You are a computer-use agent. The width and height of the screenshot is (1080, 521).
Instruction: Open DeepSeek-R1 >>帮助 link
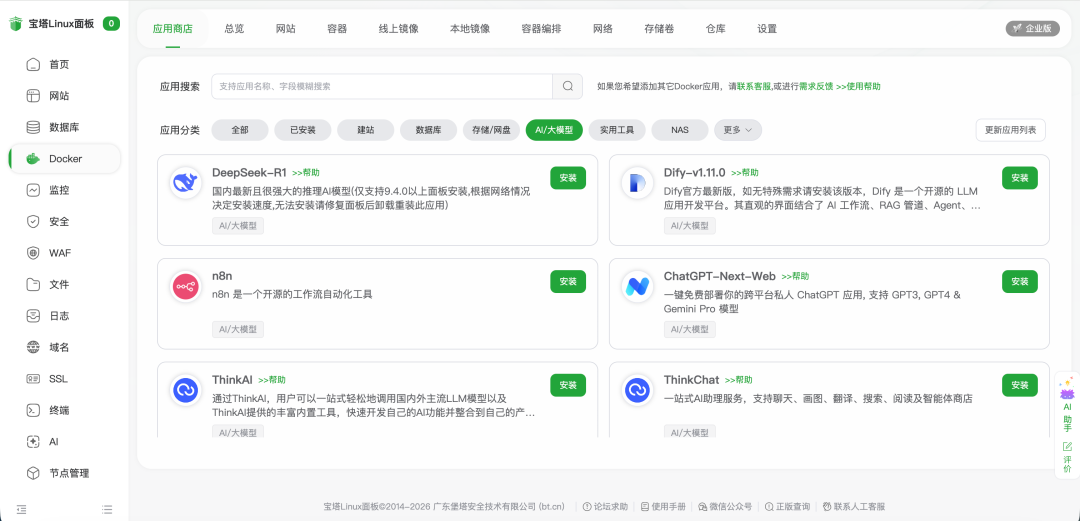coord(306,173)
